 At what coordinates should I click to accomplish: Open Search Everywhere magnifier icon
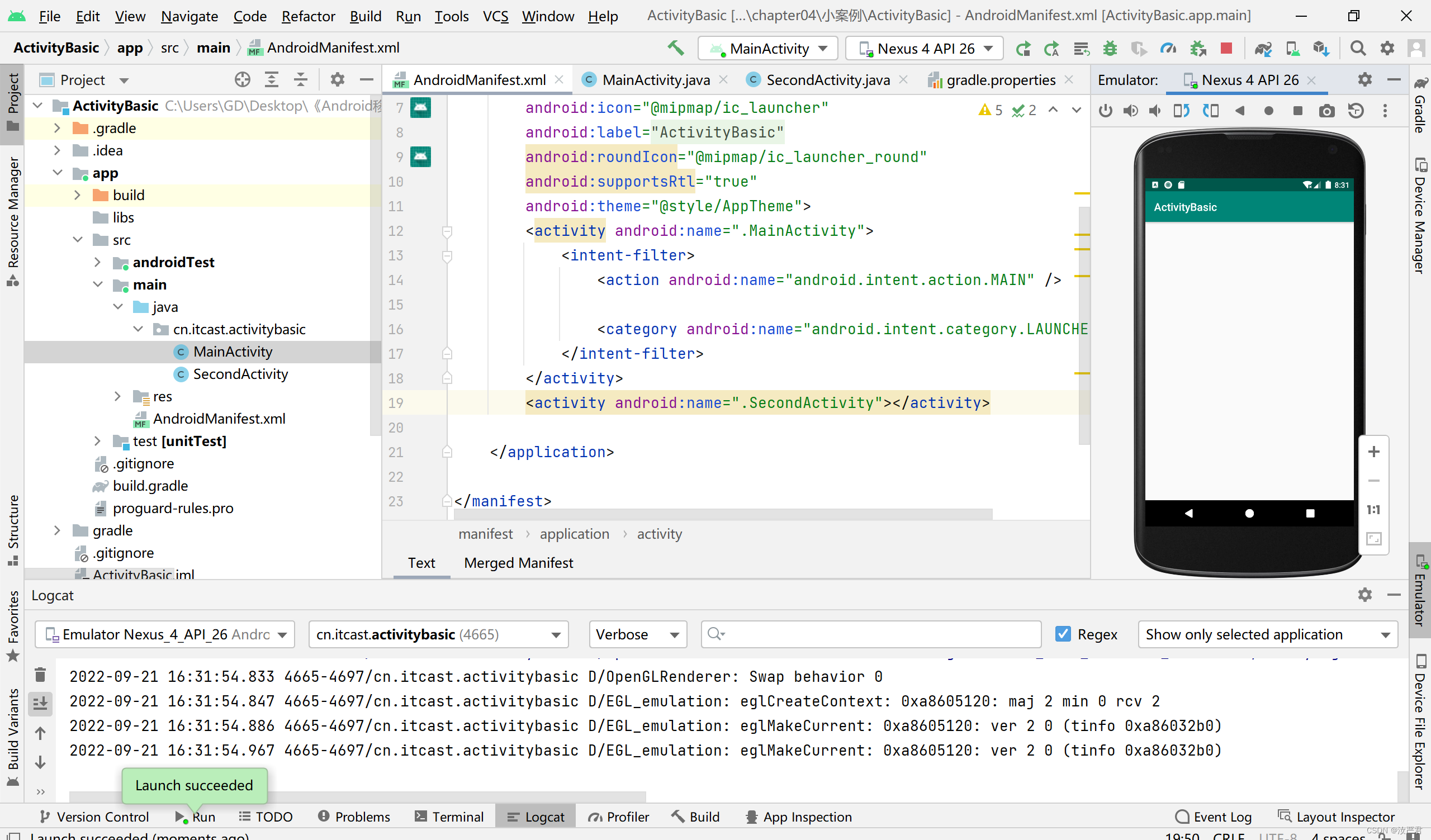1358,49
